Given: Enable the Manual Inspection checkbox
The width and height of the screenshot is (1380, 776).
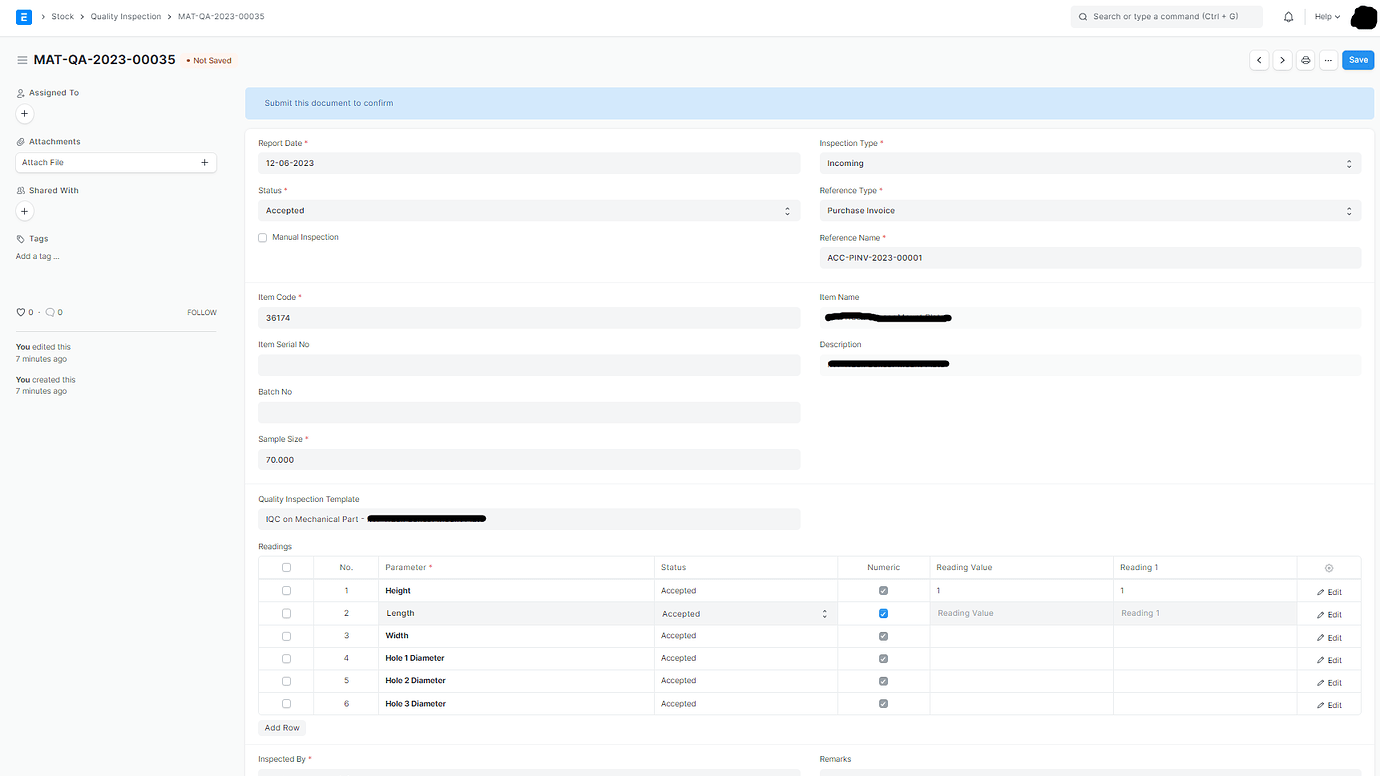Looking at the screenshot, I should (x=262, y=237).
